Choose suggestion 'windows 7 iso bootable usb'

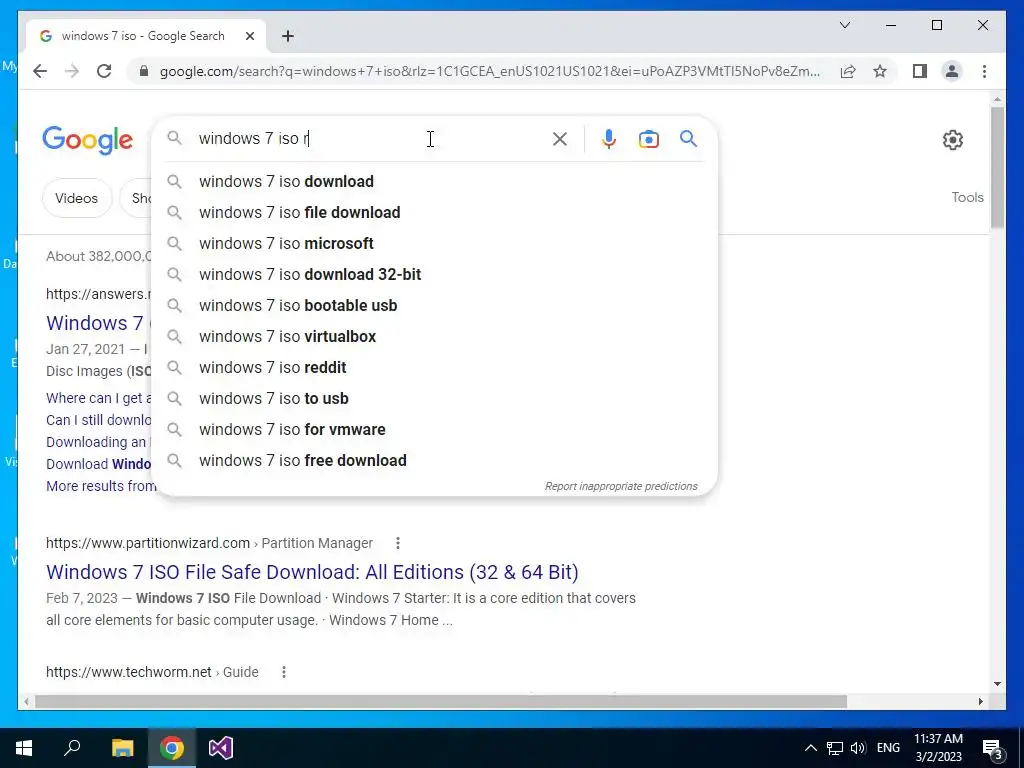point(434,306)
